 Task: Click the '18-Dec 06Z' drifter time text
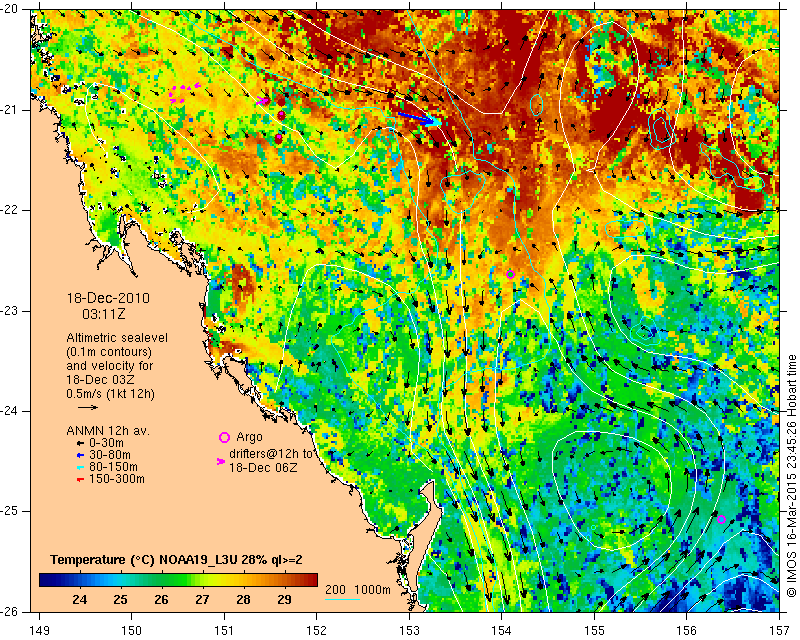click(x=263, y=467)
